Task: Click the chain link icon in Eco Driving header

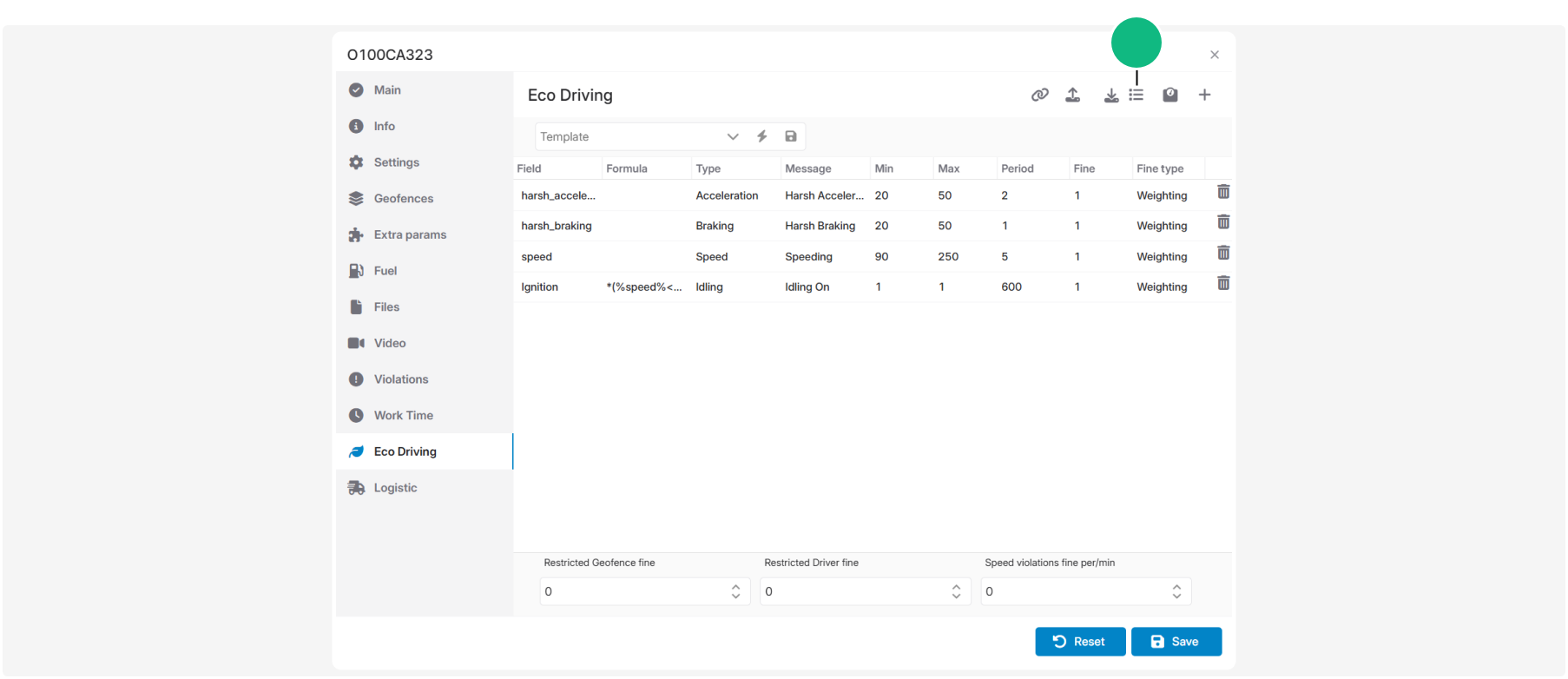Action: pos(1039,95)
